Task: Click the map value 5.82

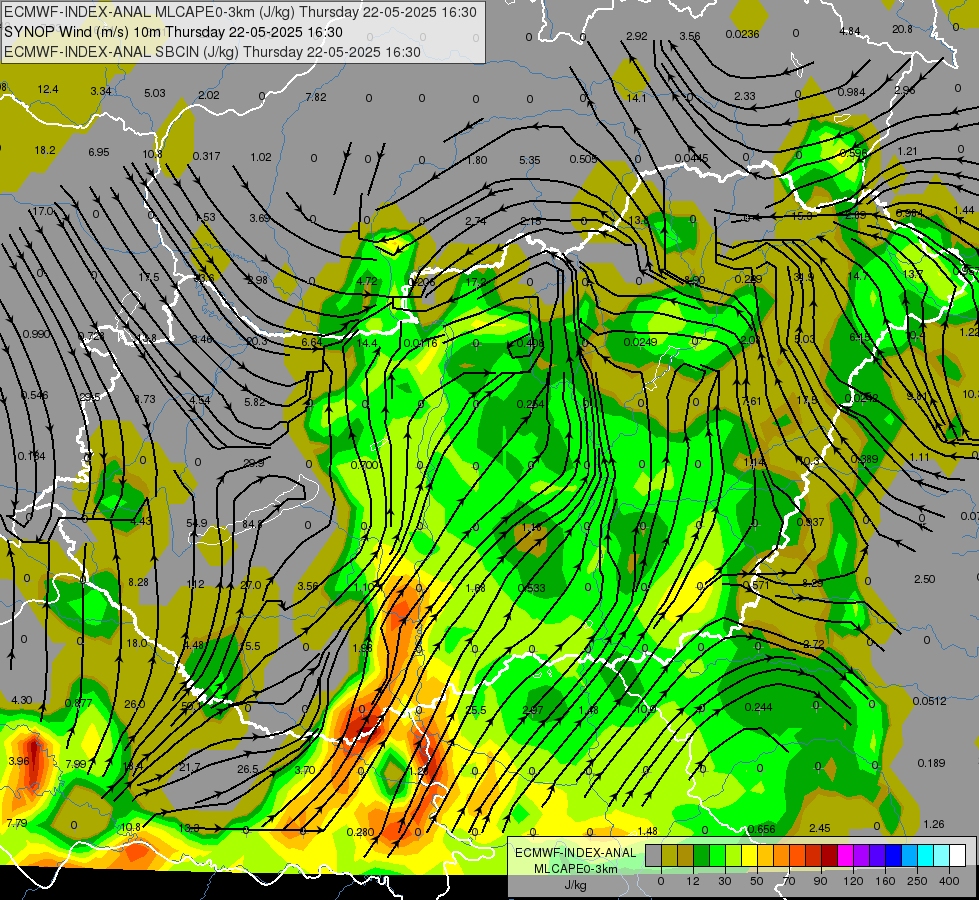Action: pyautogui.click(x=255, y=402)
